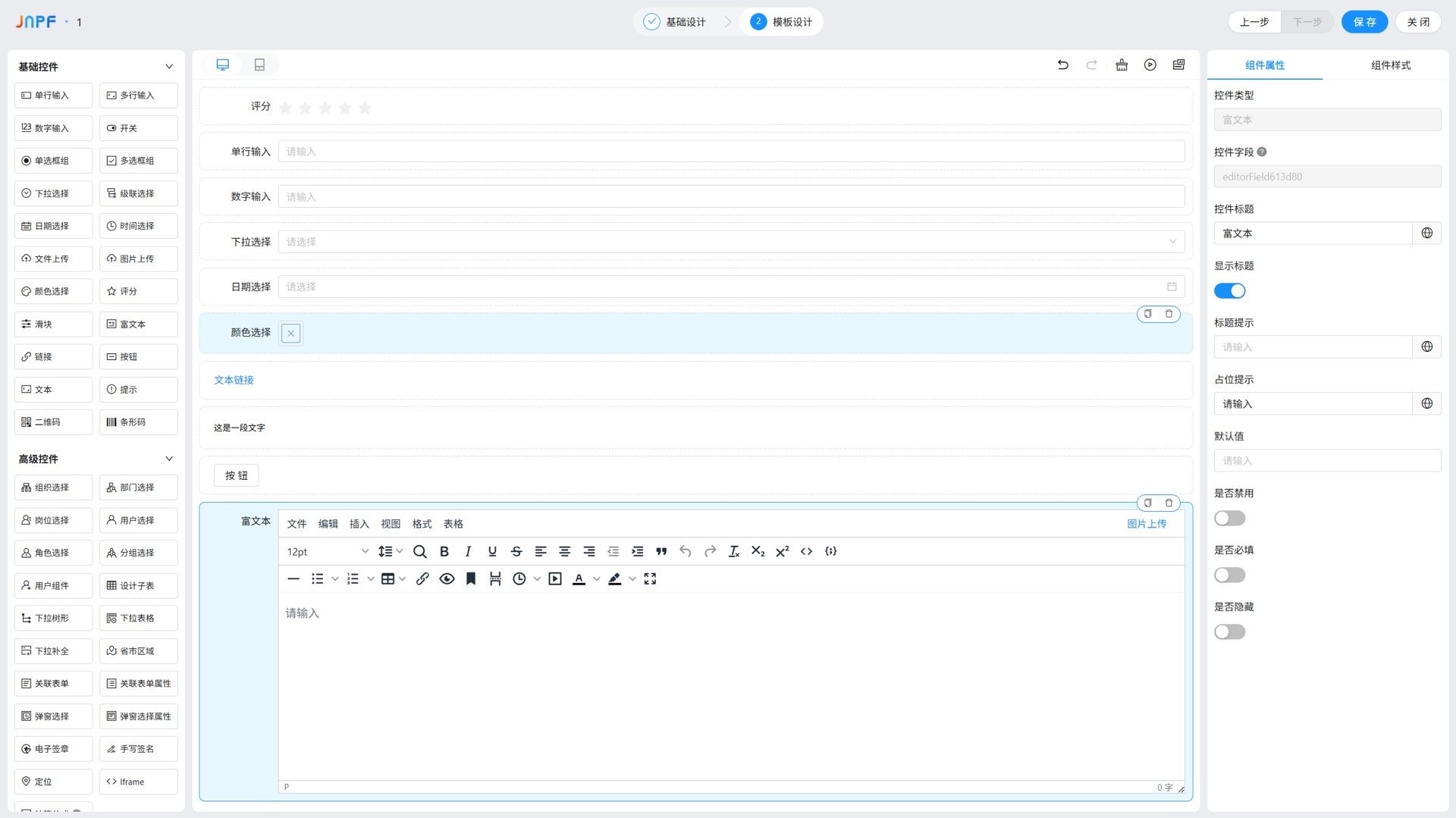
Task: Click the 控件标题 input field
Action: pyautogui.click(x=1313, y=233)
